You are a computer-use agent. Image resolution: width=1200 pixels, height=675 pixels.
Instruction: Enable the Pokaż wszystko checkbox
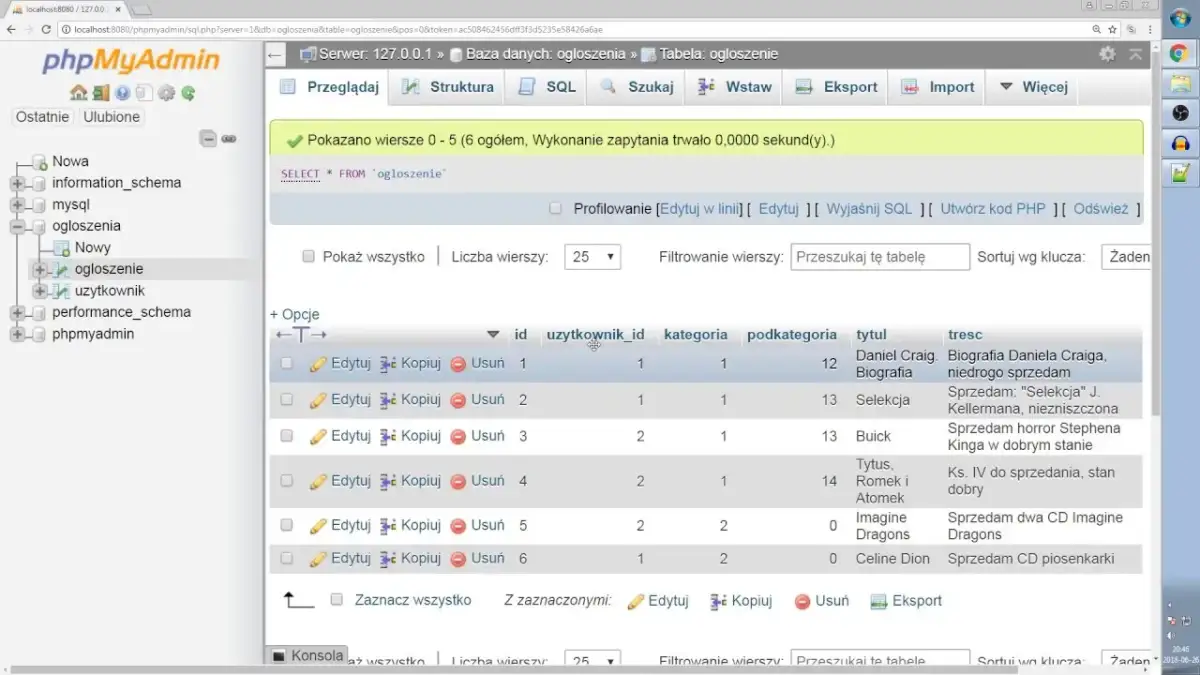point(308,256)
